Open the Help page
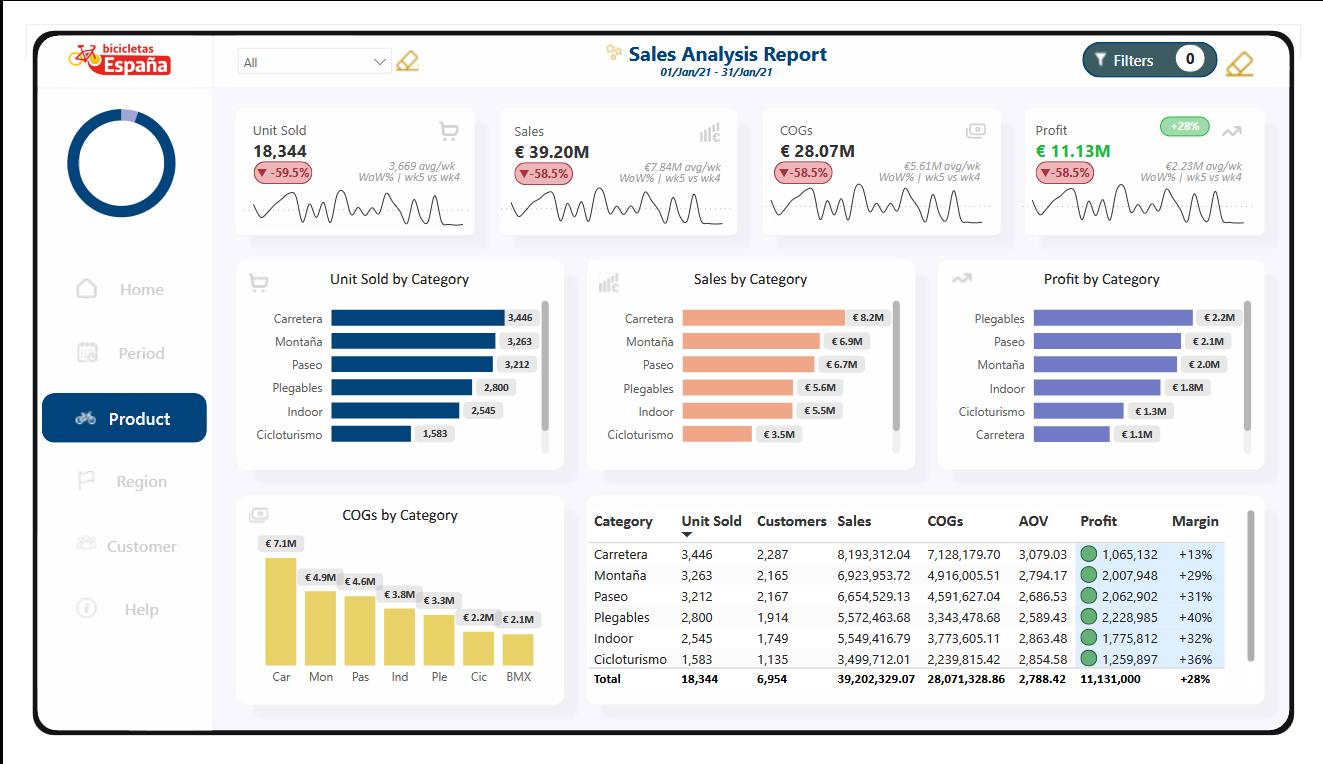The width and height of the screenshot is (1323, 764). pyautogui.click(x=124, y=609)
